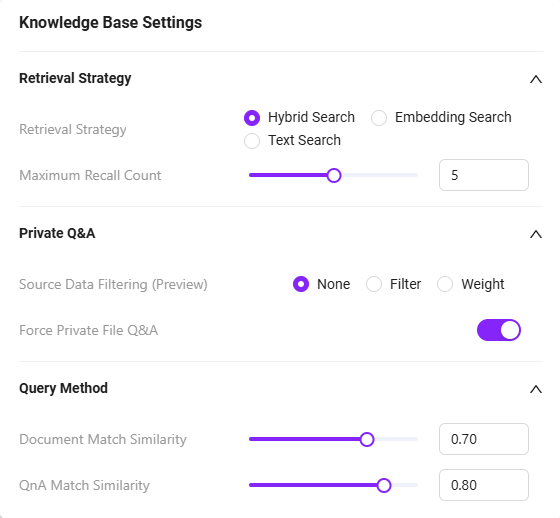Viewport: 560px width, 518px height.
Task: Click the Private Q&A section heading
Action: pos(57,233)
